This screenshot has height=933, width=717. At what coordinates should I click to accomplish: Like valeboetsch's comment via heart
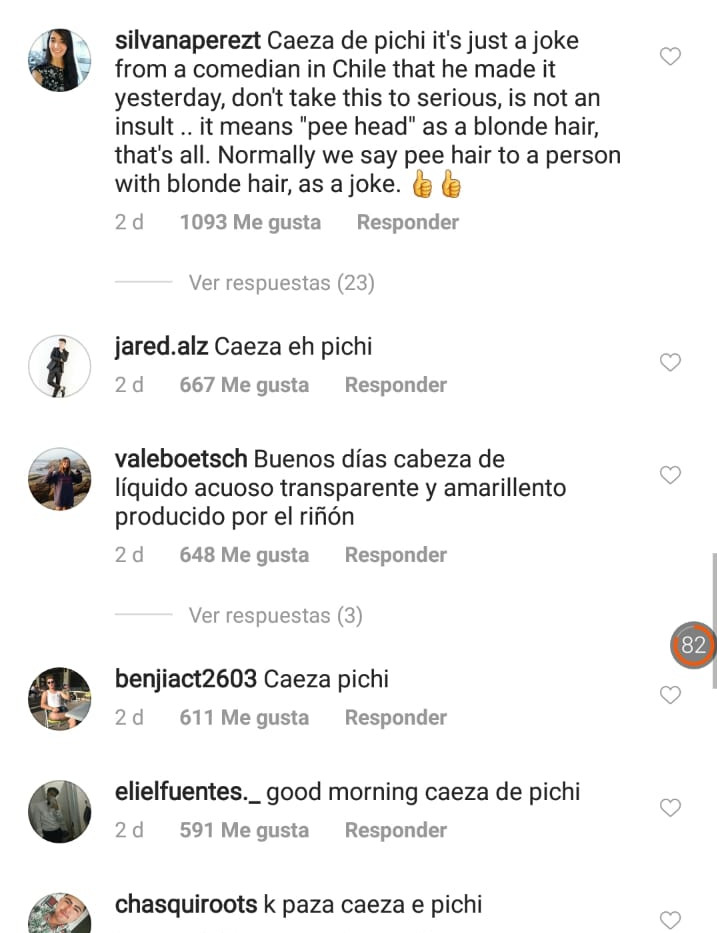coord(671,474)
